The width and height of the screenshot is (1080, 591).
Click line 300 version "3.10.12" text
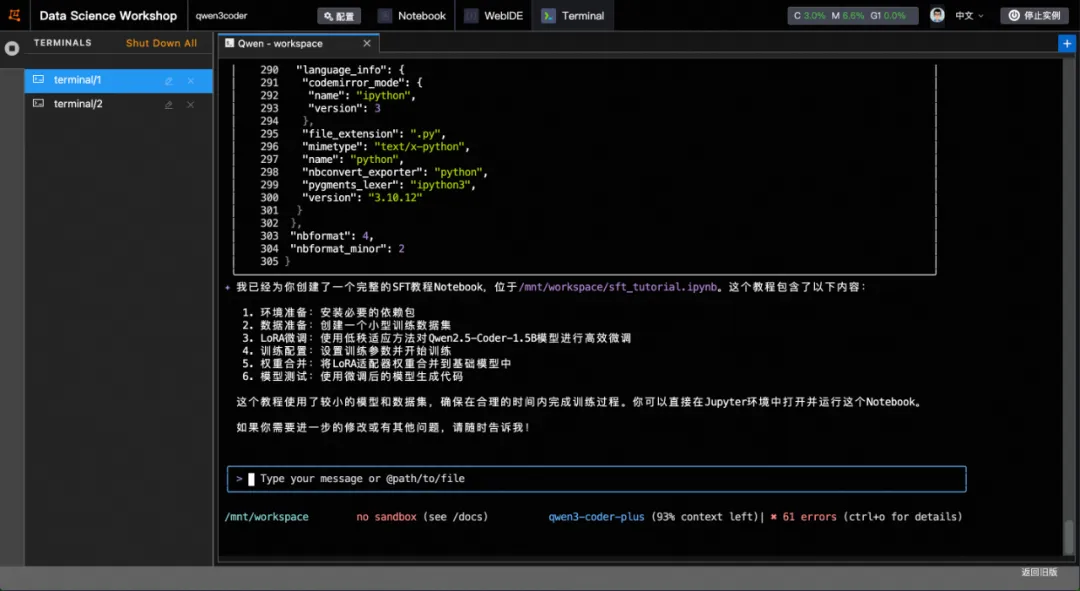(362, 198)
